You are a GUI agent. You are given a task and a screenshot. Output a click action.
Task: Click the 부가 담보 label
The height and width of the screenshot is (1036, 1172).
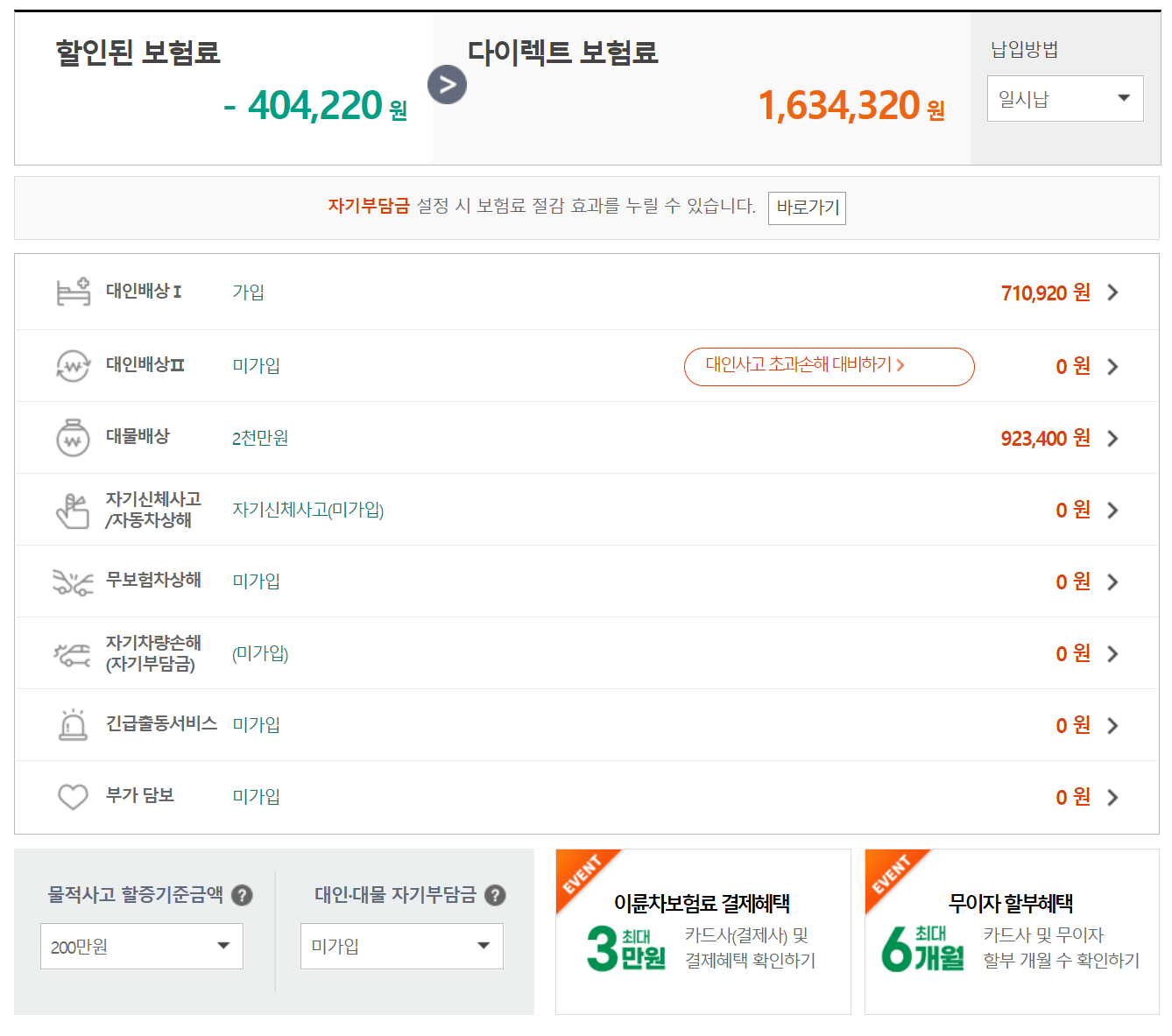click(x=140, y=795)
